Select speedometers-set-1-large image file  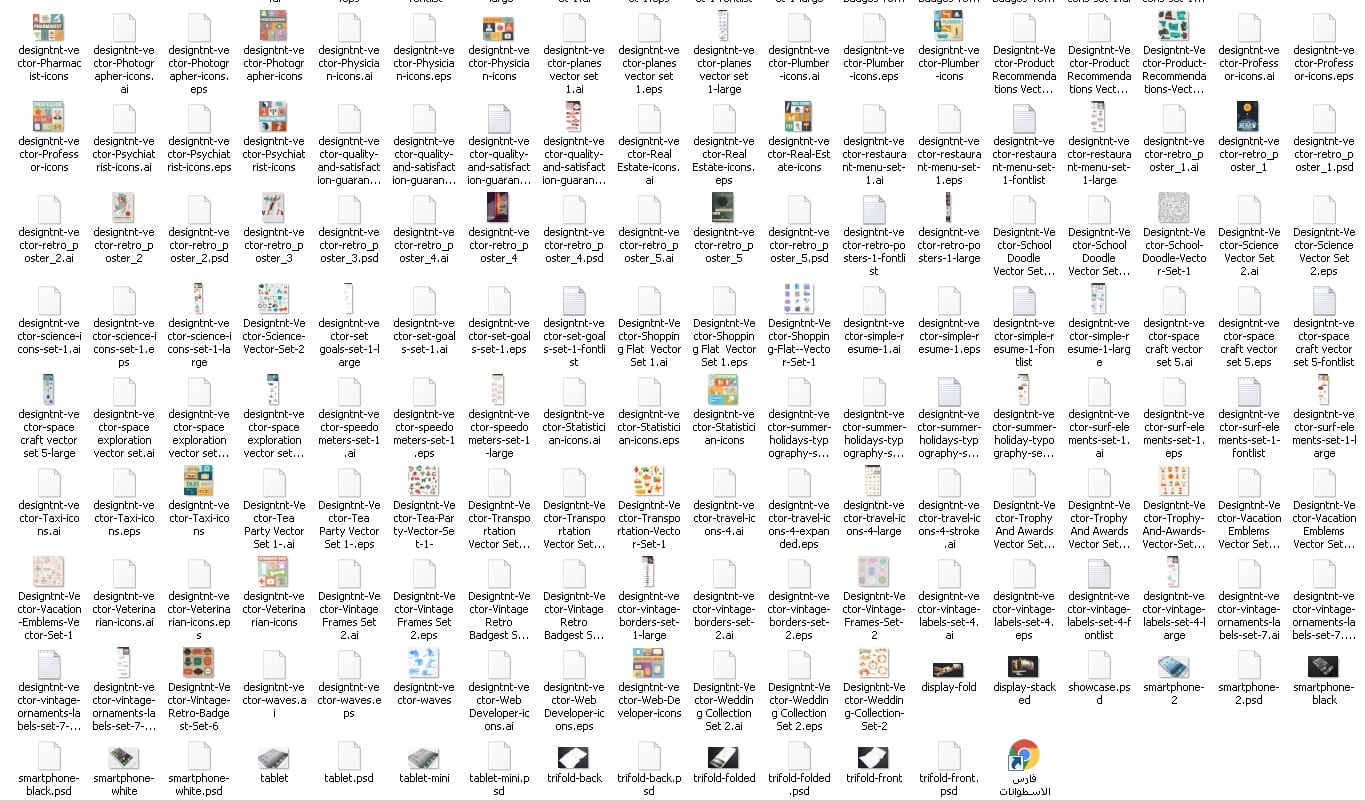coord(499,391)
